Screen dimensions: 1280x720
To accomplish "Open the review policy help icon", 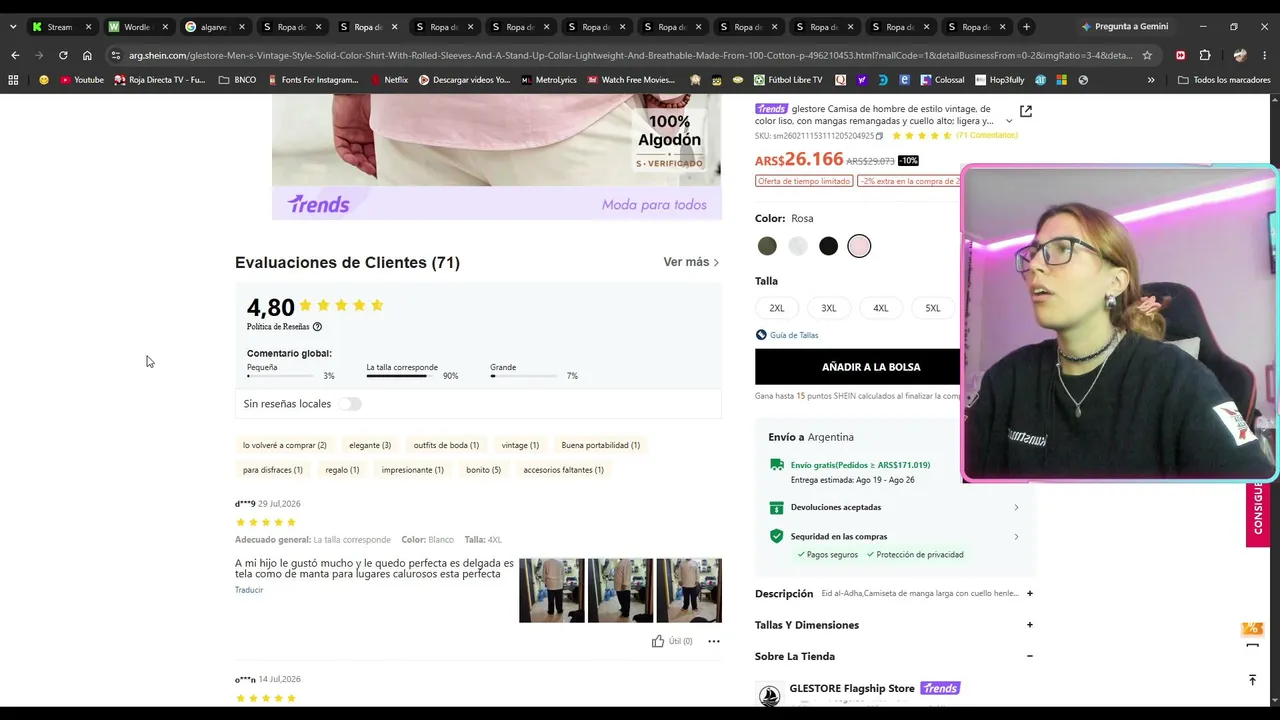I will (317, 327).
